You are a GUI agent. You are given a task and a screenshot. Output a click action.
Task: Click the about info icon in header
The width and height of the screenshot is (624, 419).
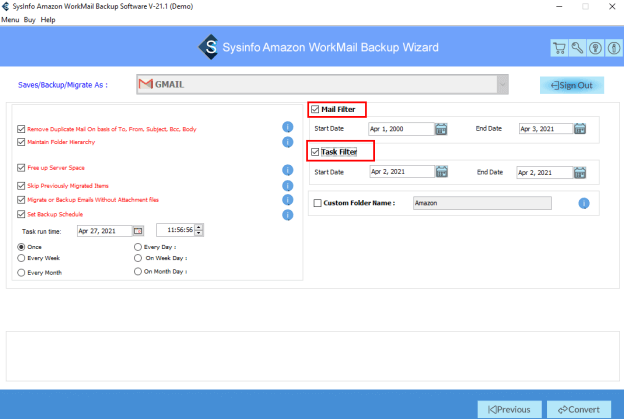614,48
